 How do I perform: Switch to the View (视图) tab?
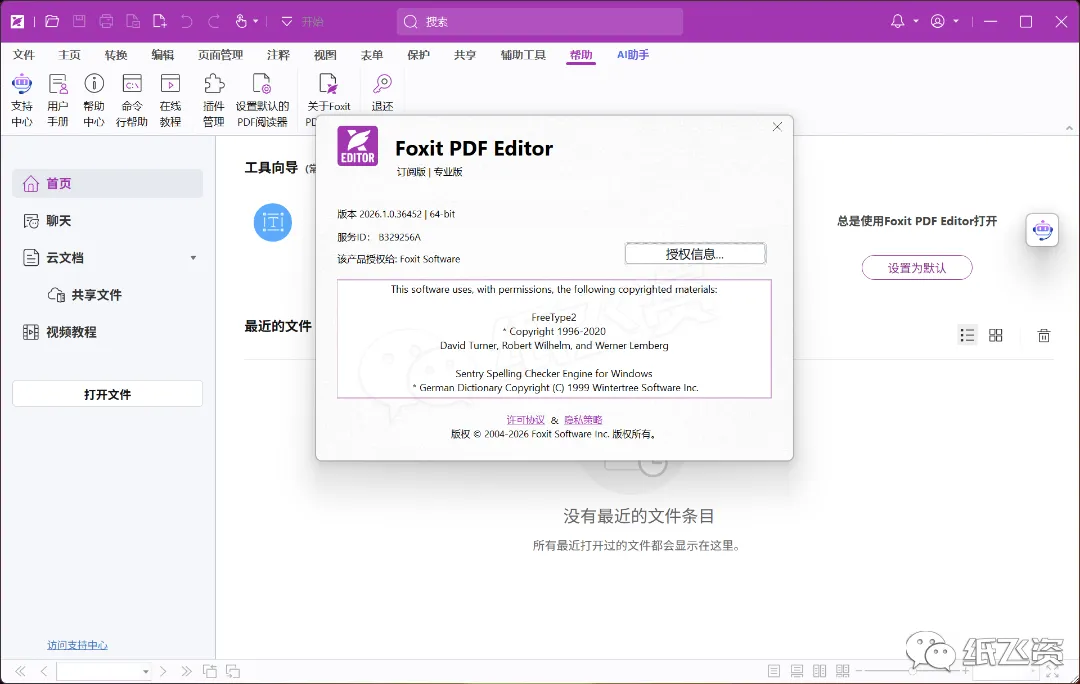[325, 55]
